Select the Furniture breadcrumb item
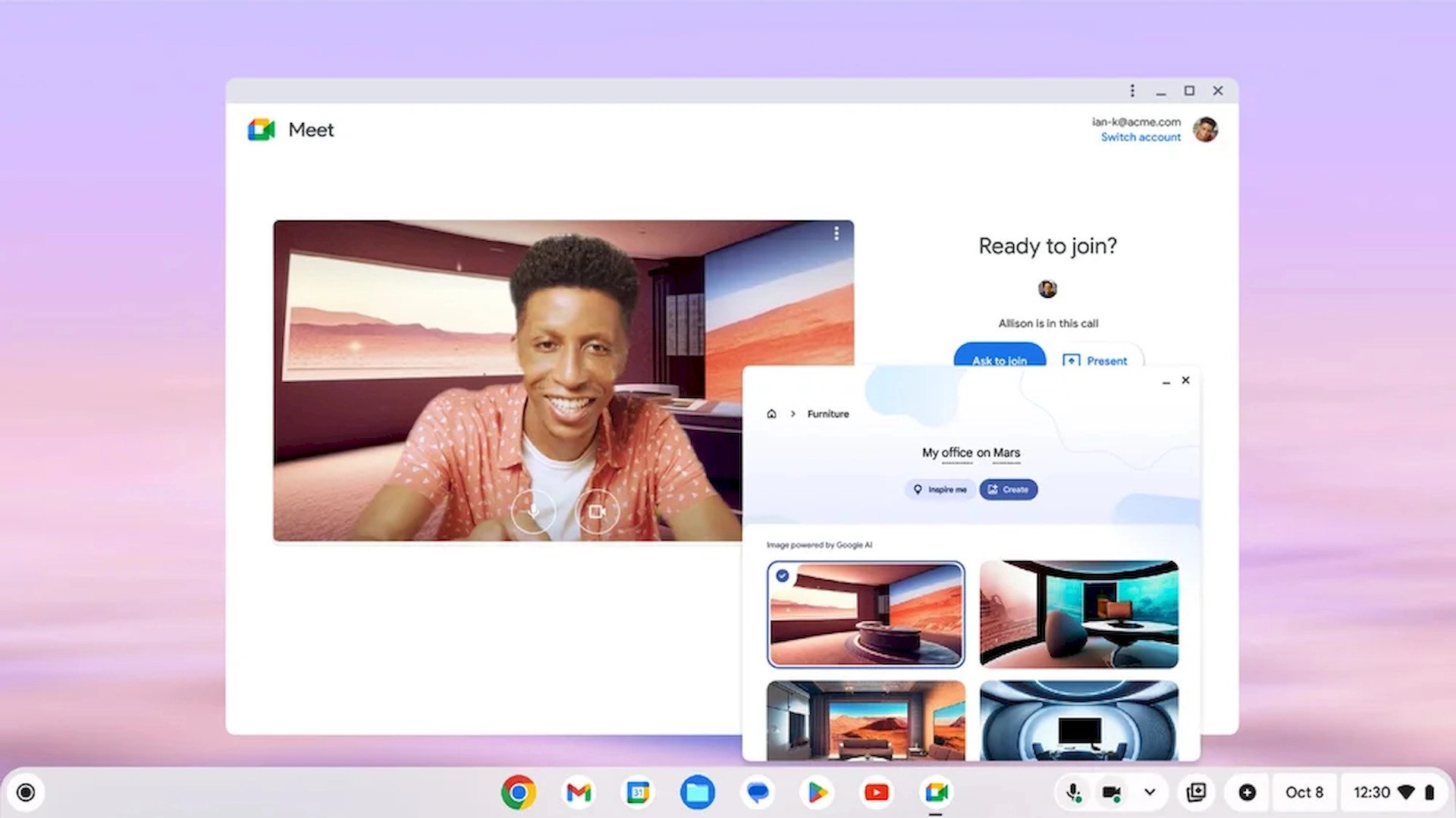The image size is (1456, 818). click(827, 414)
